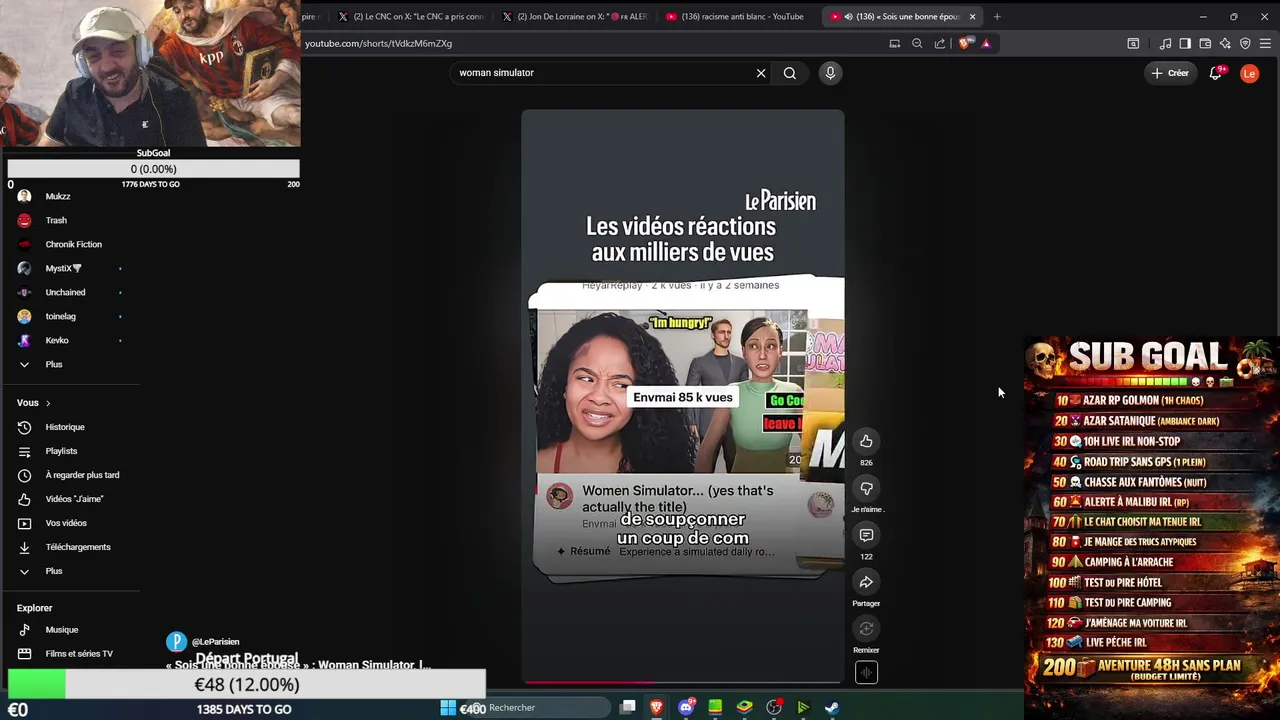The image size is (1280, 720).
Task: Open Leo AI sparkle icon
Action: [x=1225, y=43]
